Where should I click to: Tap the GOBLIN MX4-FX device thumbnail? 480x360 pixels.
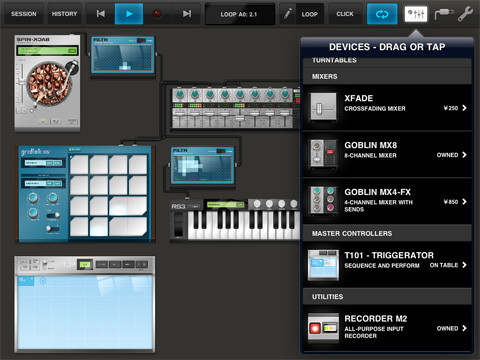coord(323,200)
